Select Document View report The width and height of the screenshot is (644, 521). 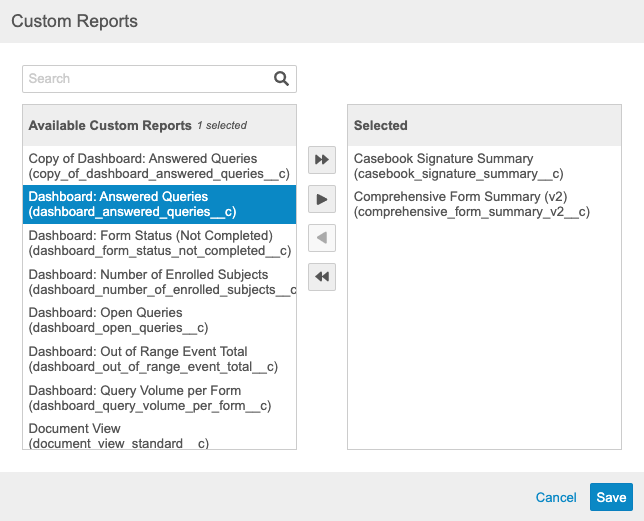pyautogui.click(x=159, y=435)
